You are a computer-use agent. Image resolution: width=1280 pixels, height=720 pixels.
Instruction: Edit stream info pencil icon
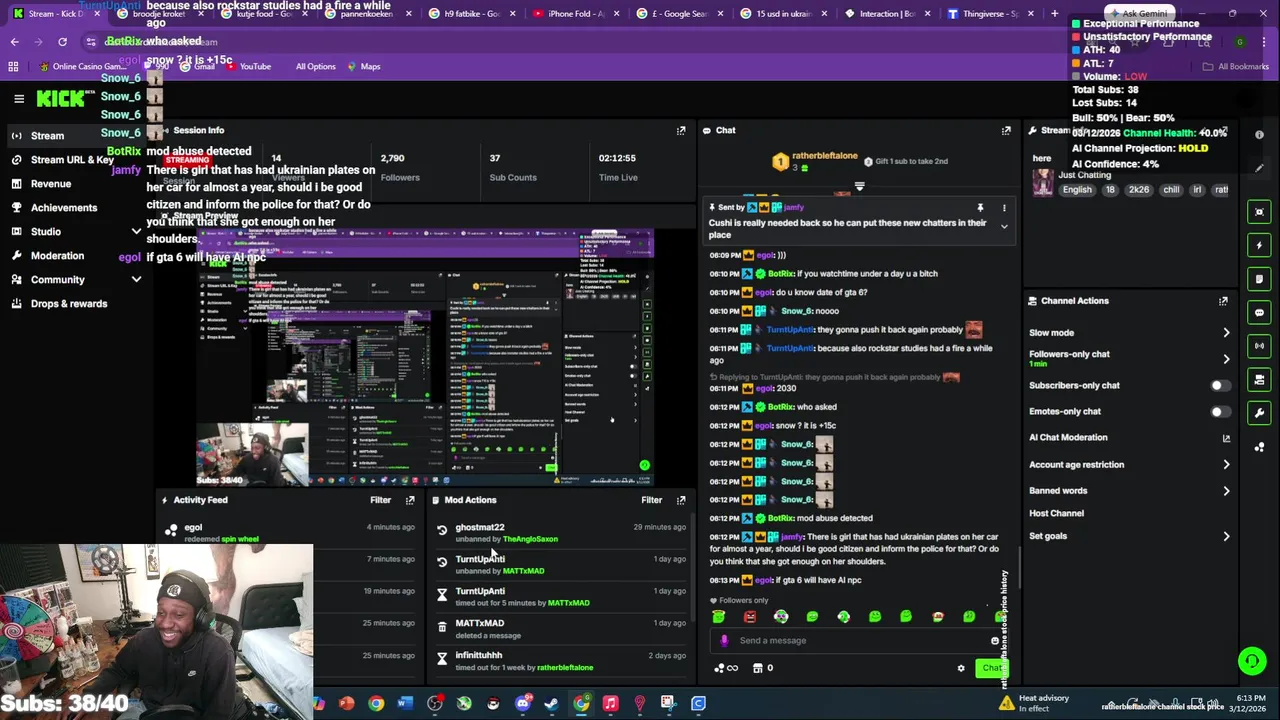coord(1259,168)
